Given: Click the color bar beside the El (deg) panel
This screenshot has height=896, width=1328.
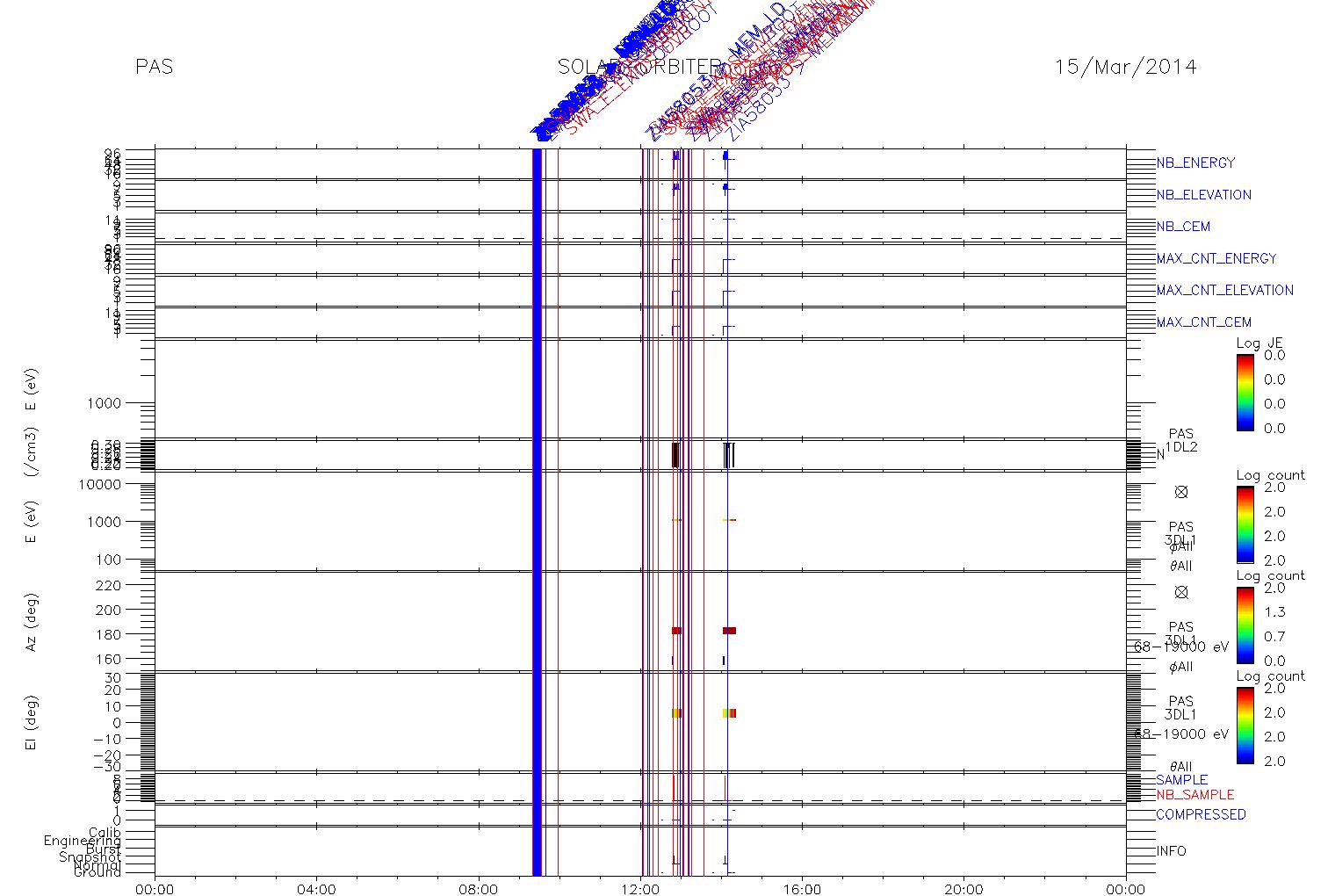Looking at the screenshot, I should pyautogui.click(x=1245, y=725).
